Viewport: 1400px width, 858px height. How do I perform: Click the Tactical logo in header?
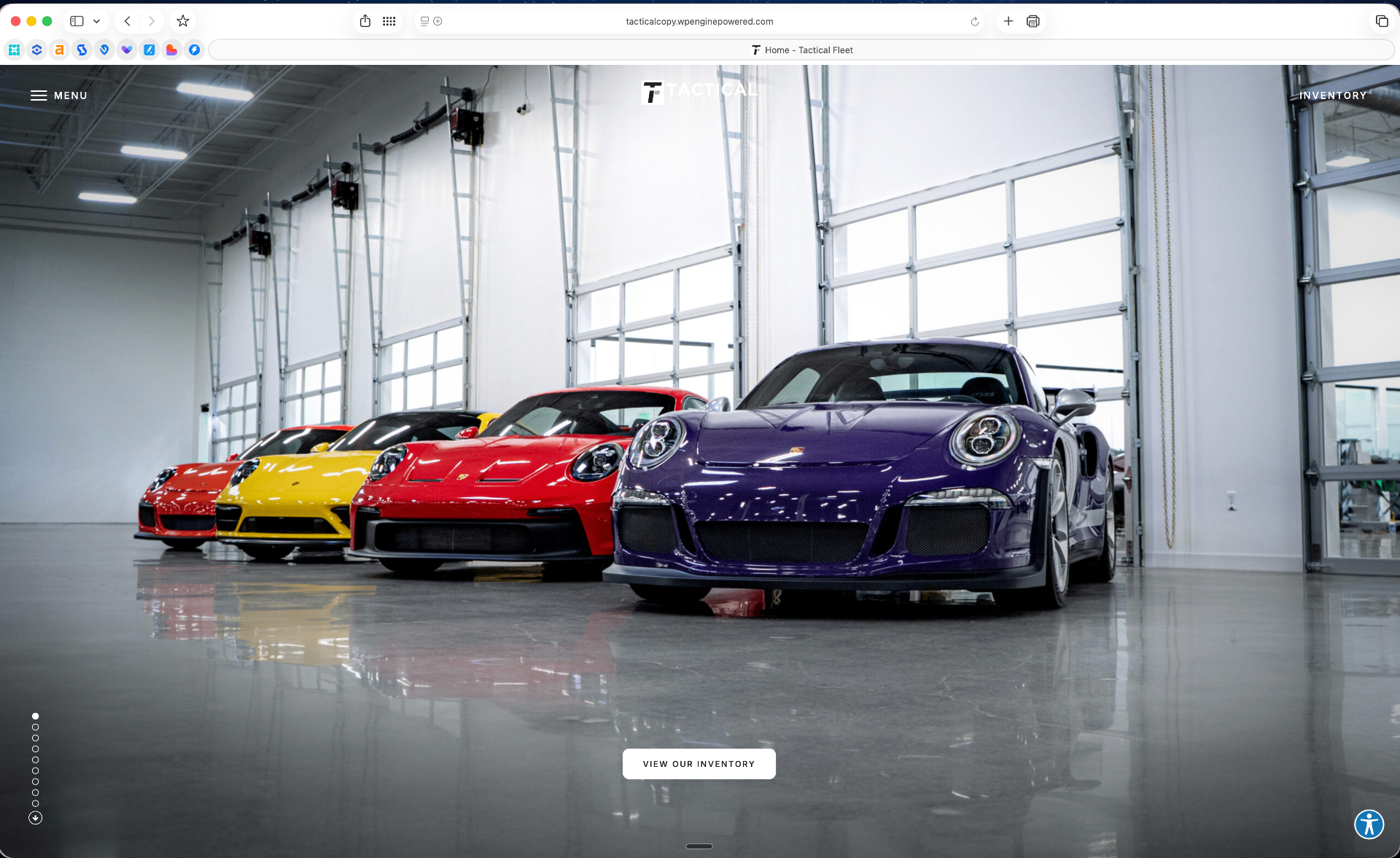pos(699,93)
